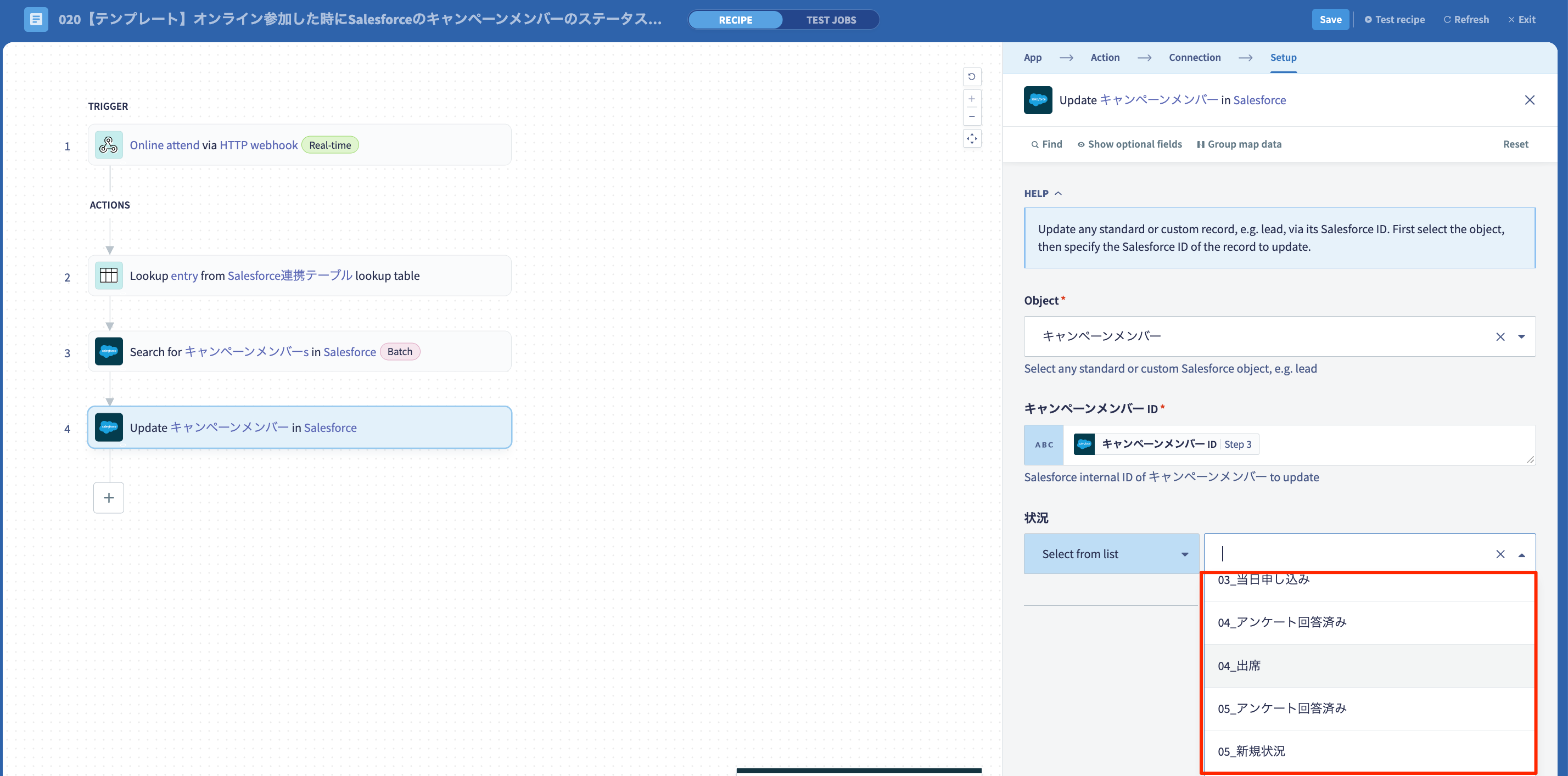Image resolution: width=1568 pixels, height=776 pixels.
Task: Click the HTTP webhook trigger icon
Action: click(108, 145)
